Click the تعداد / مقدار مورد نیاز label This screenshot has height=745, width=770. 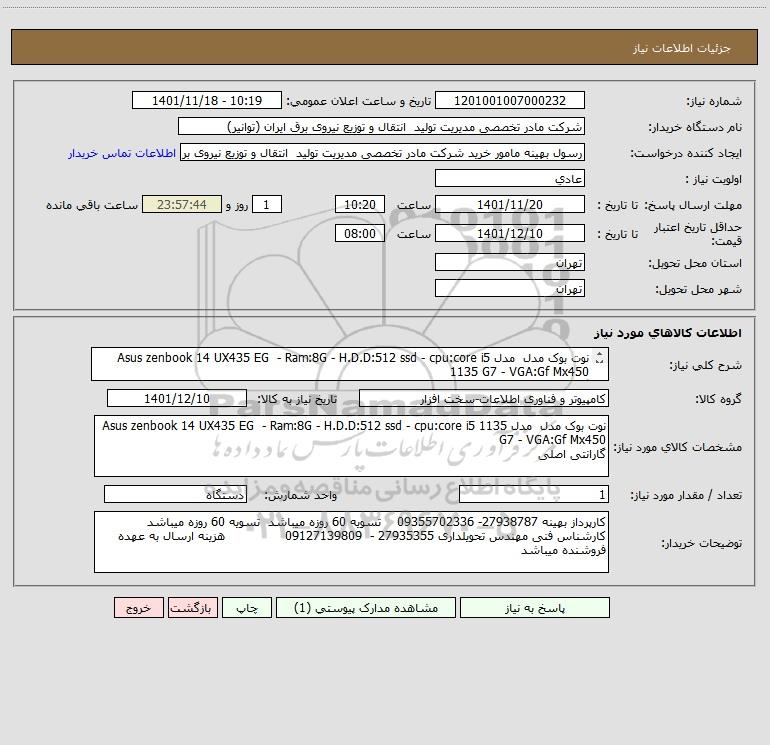(686, 495)
